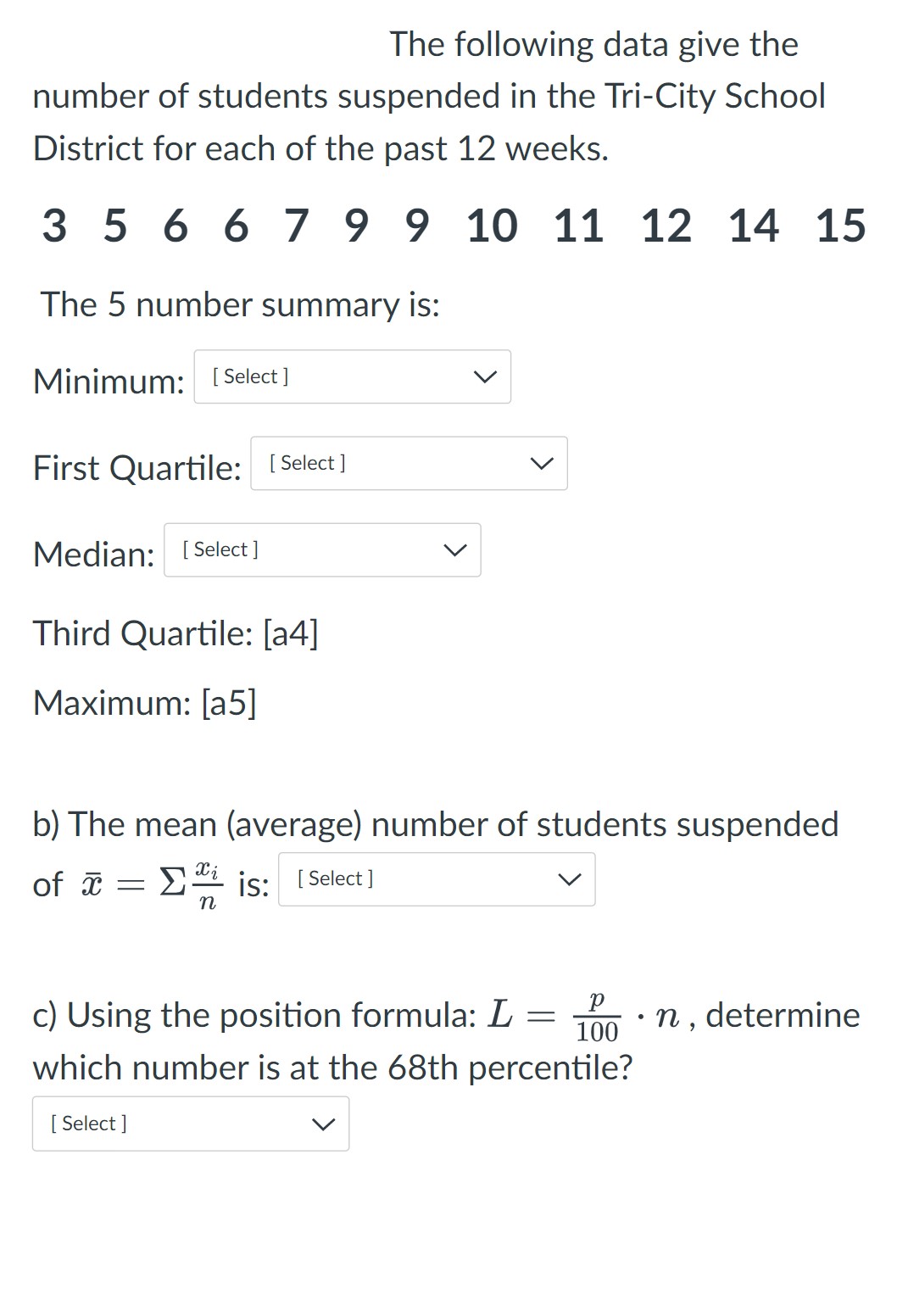Open the mean answer dropdown in part b
The height and width of the screenshot is (1316, 897).
(x=437, y=879)
